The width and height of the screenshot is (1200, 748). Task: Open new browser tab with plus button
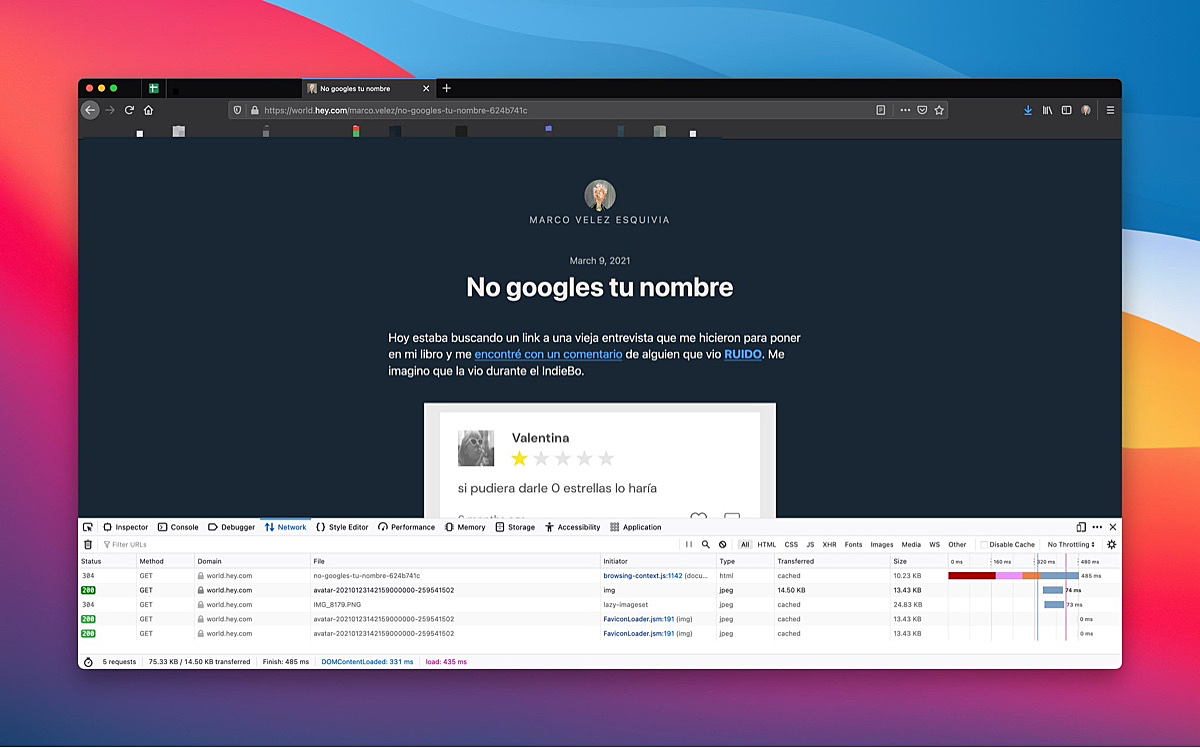coord(446,88)
